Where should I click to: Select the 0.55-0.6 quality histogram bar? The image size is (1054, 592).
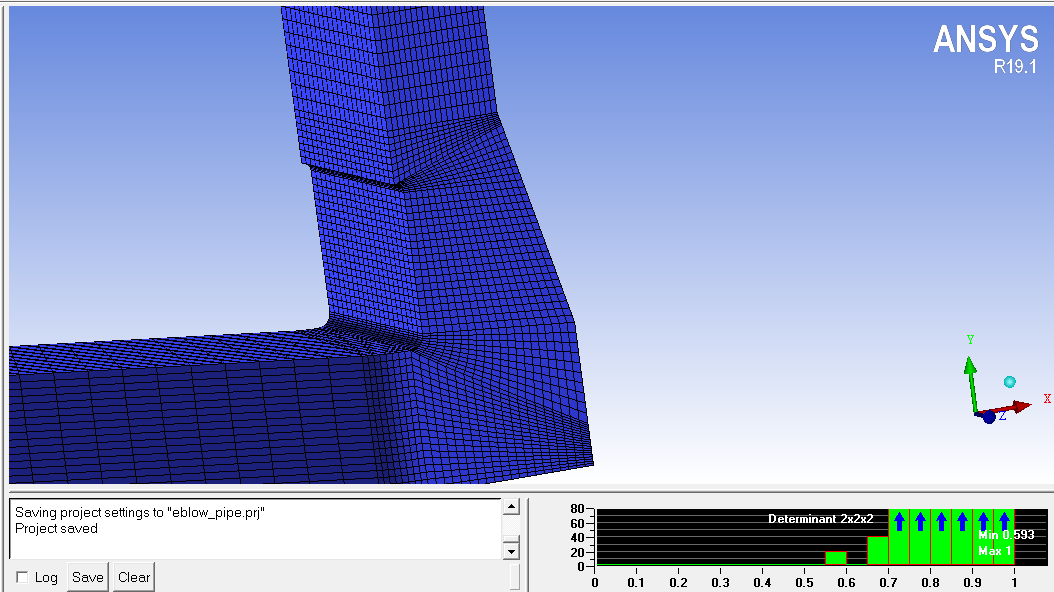[x=836, y=558]
